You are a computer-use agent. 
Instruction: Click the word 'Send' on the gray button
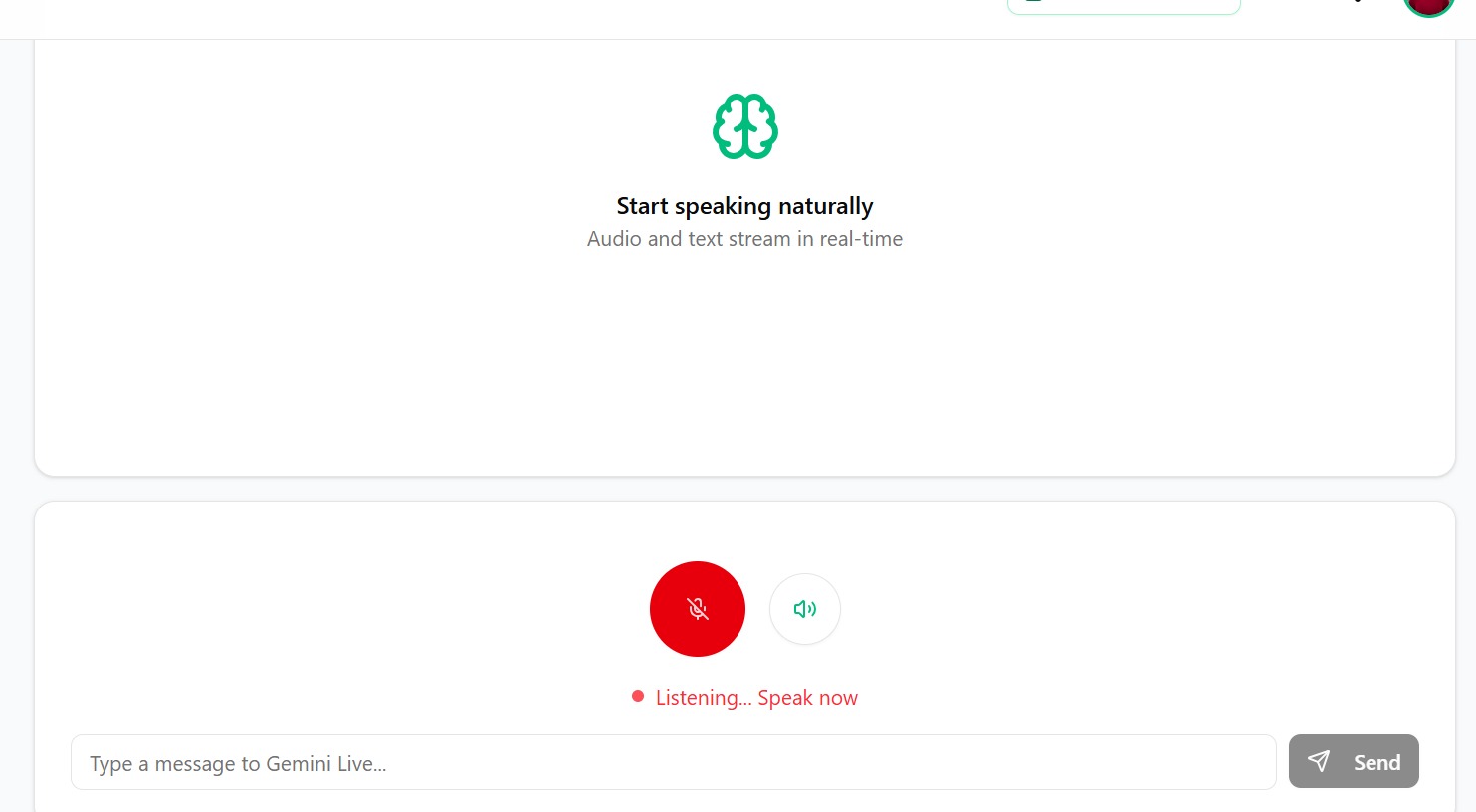click(x=1376, y=763)
